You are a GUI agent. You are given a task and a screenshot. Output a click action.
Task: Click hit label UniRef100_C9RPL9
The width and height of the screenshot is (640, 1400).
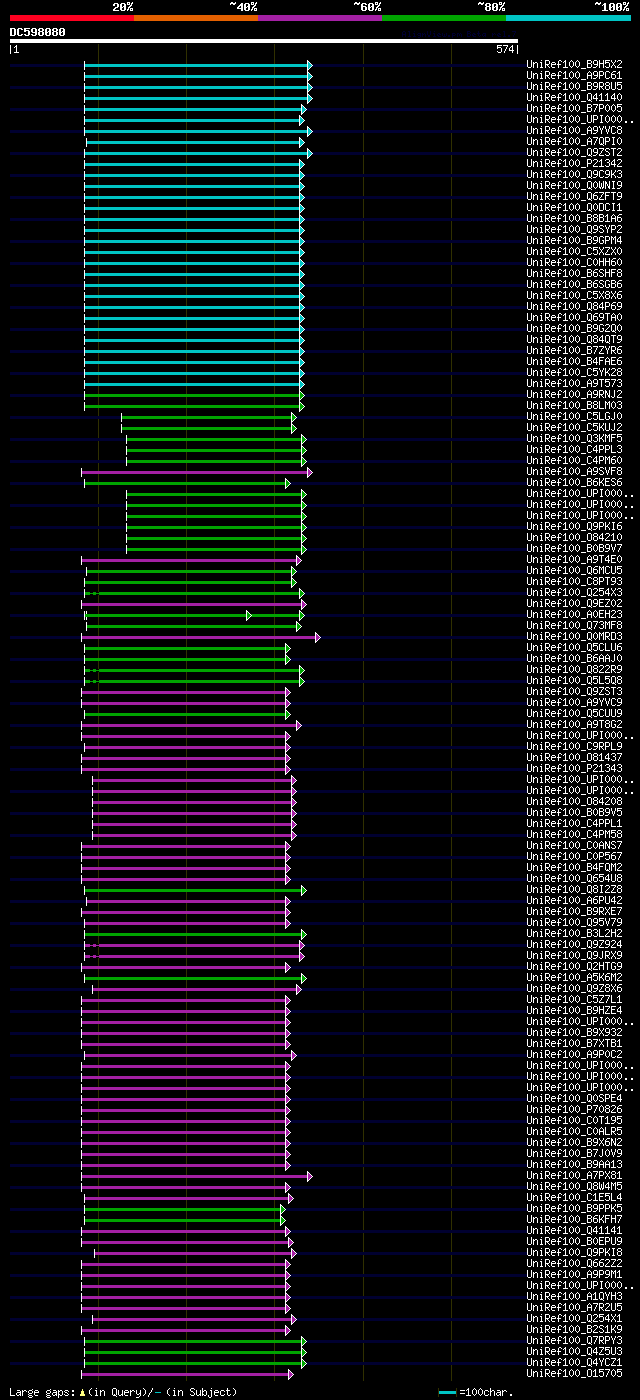click(x=574, y=747)
